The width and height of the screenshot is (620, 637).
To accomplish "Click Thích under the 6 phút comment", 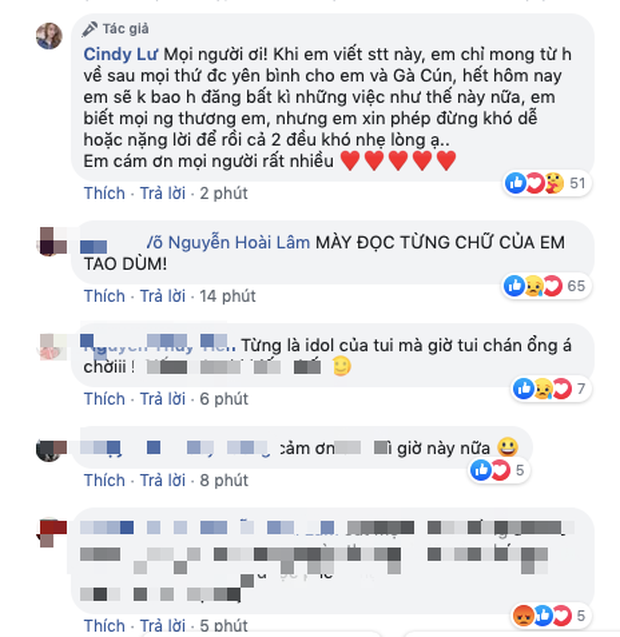I will (x=104, y=399).
